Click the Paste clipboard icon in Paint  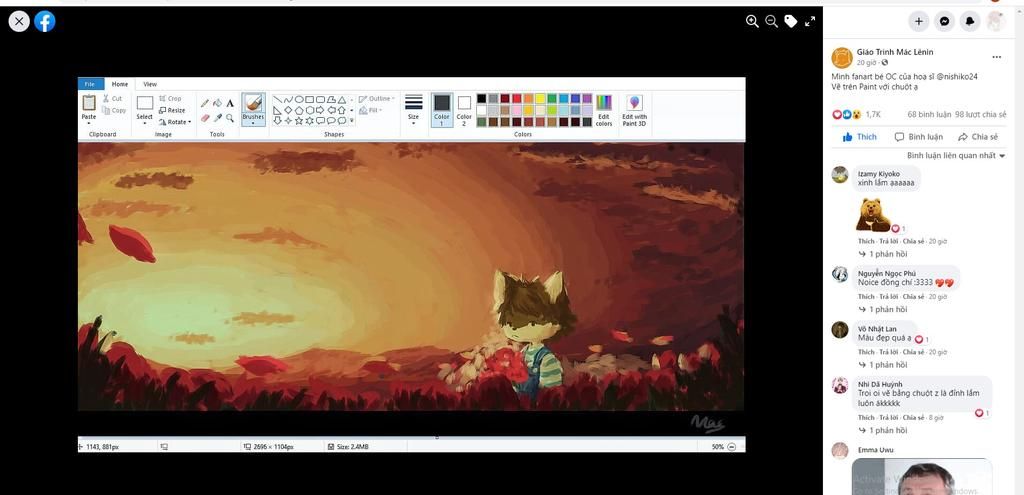tap(89, 103)
